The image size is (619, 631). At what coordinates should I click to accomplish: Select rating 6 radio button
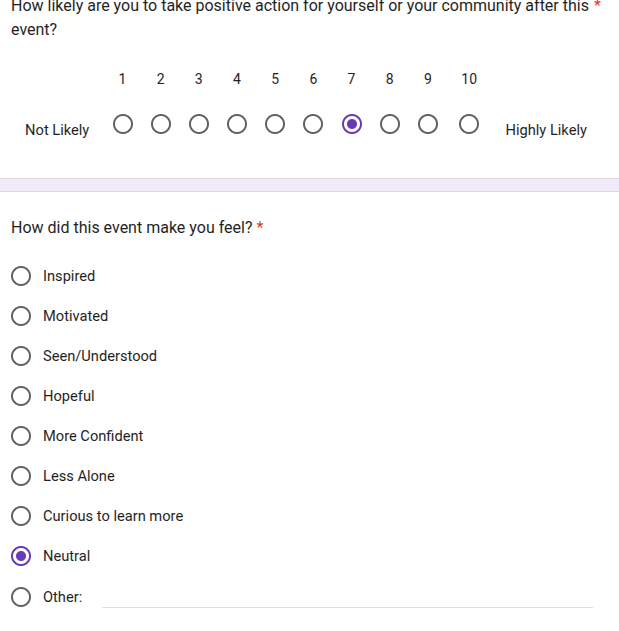coord(313,125)
